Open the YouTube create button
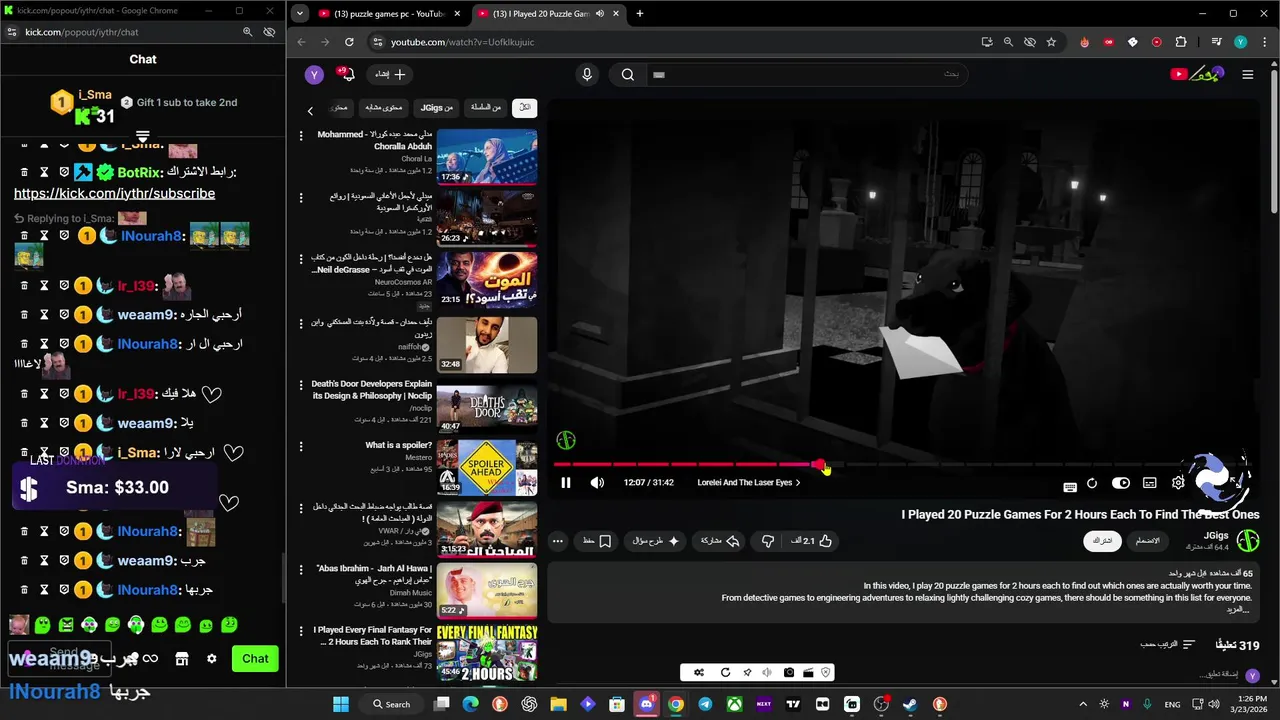Viewport: 1280px width, 720px height. [x=390, y=74]
